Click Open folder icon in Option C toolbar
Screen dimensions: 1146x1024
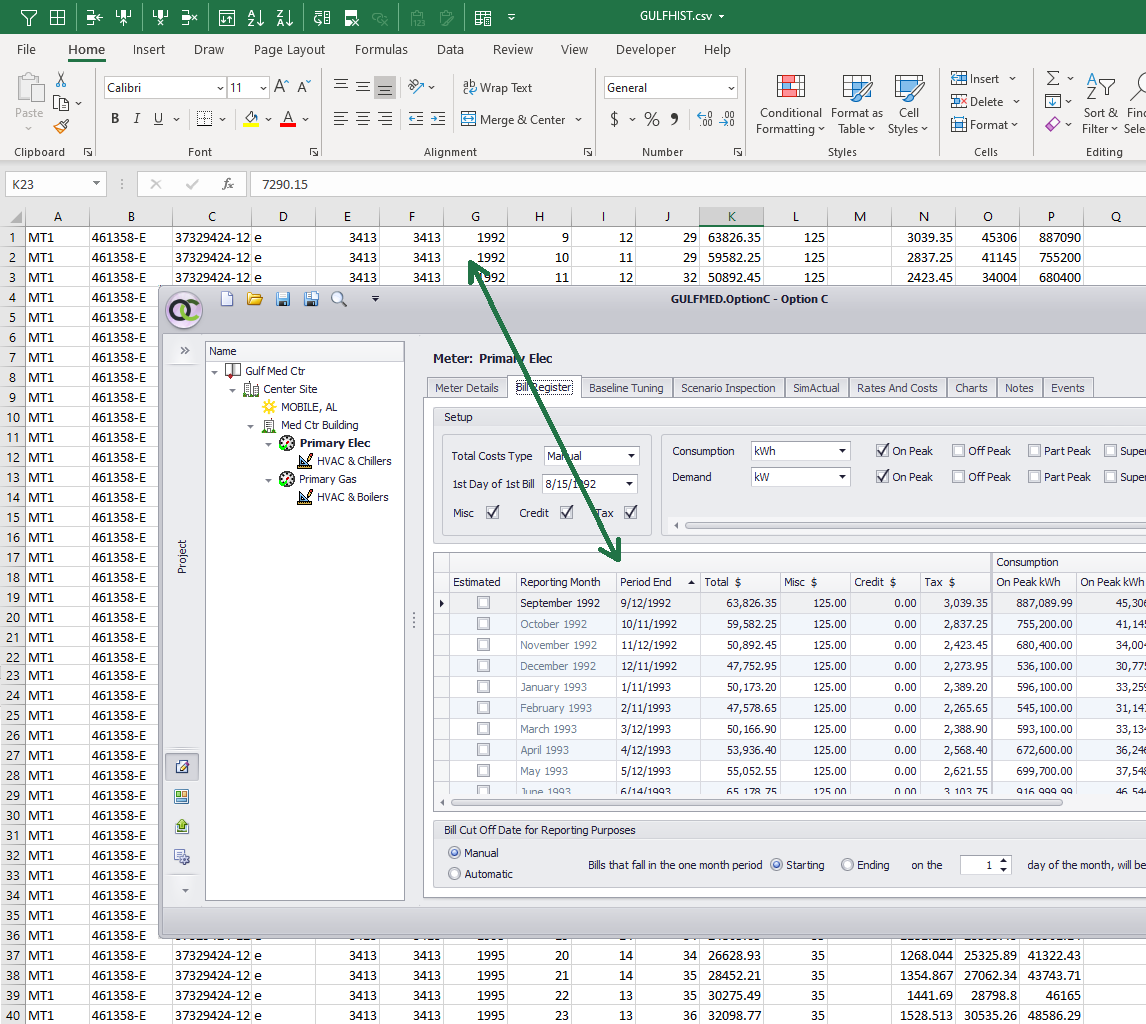coord(254,298)
